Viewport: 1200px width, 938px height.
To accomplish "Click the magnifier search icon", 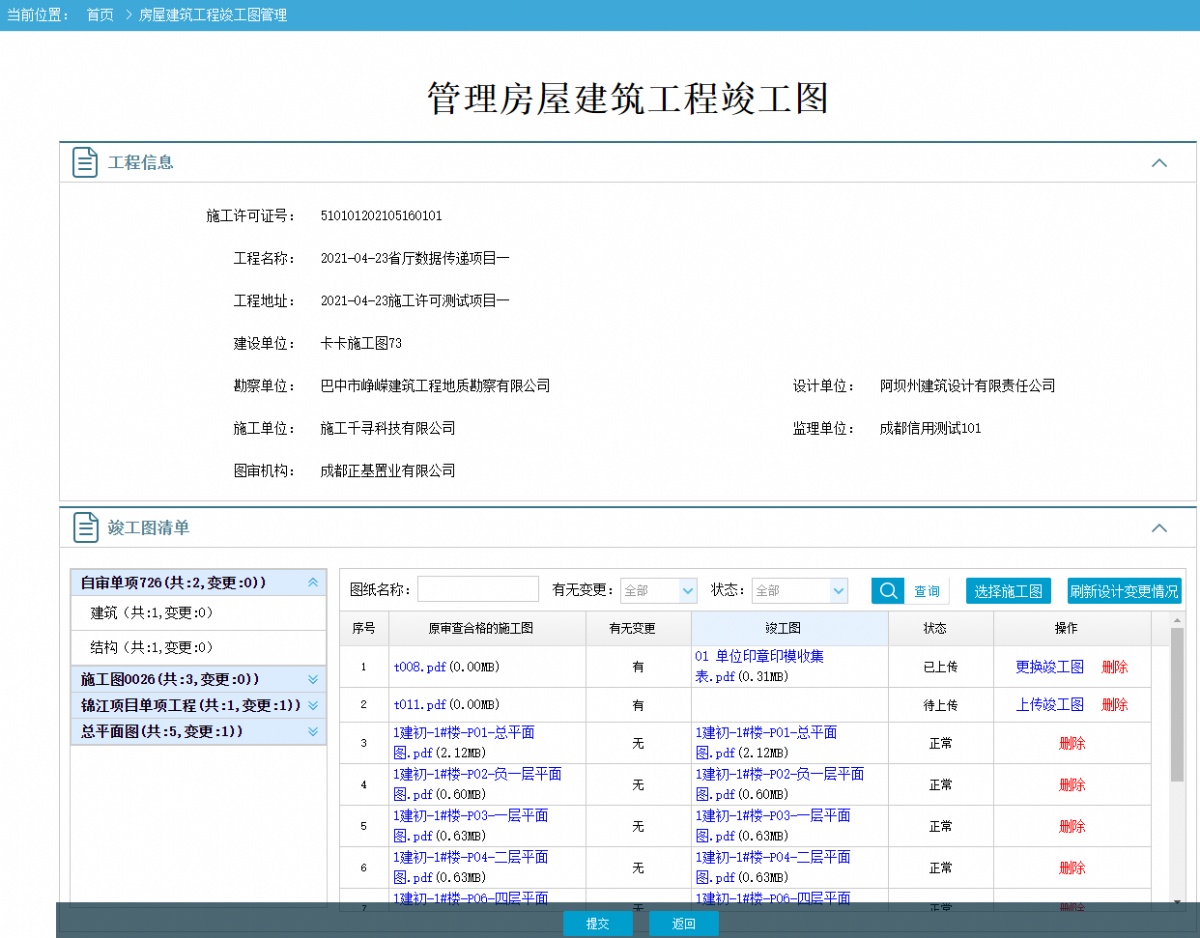I will [x=887, y=591].
